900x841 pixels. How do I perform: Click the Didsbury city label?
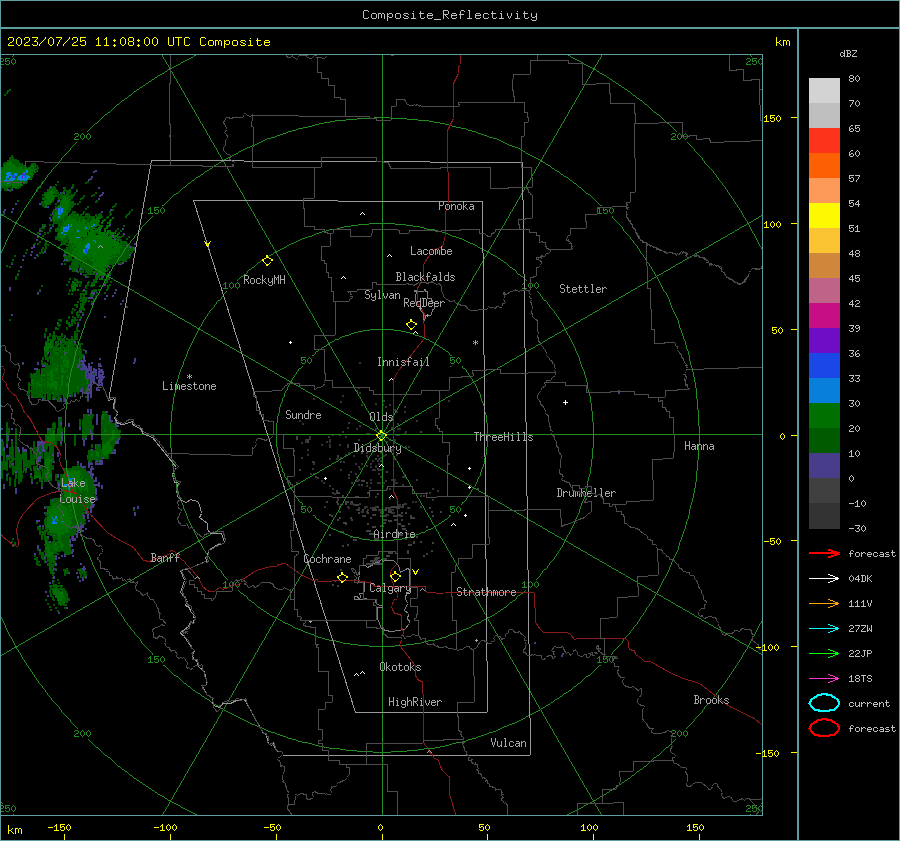click(x=377, y=448)
